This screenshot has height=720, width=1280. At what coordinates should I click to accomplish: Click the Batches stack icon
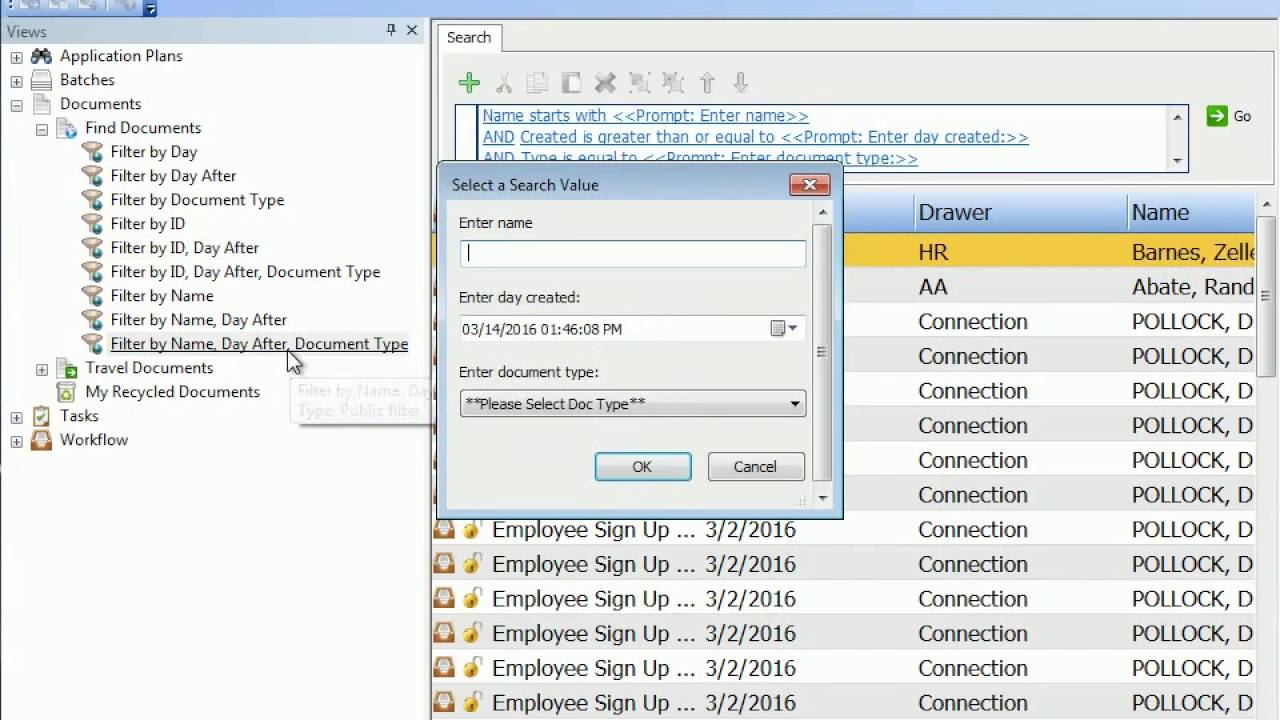(x=41, y=80)
